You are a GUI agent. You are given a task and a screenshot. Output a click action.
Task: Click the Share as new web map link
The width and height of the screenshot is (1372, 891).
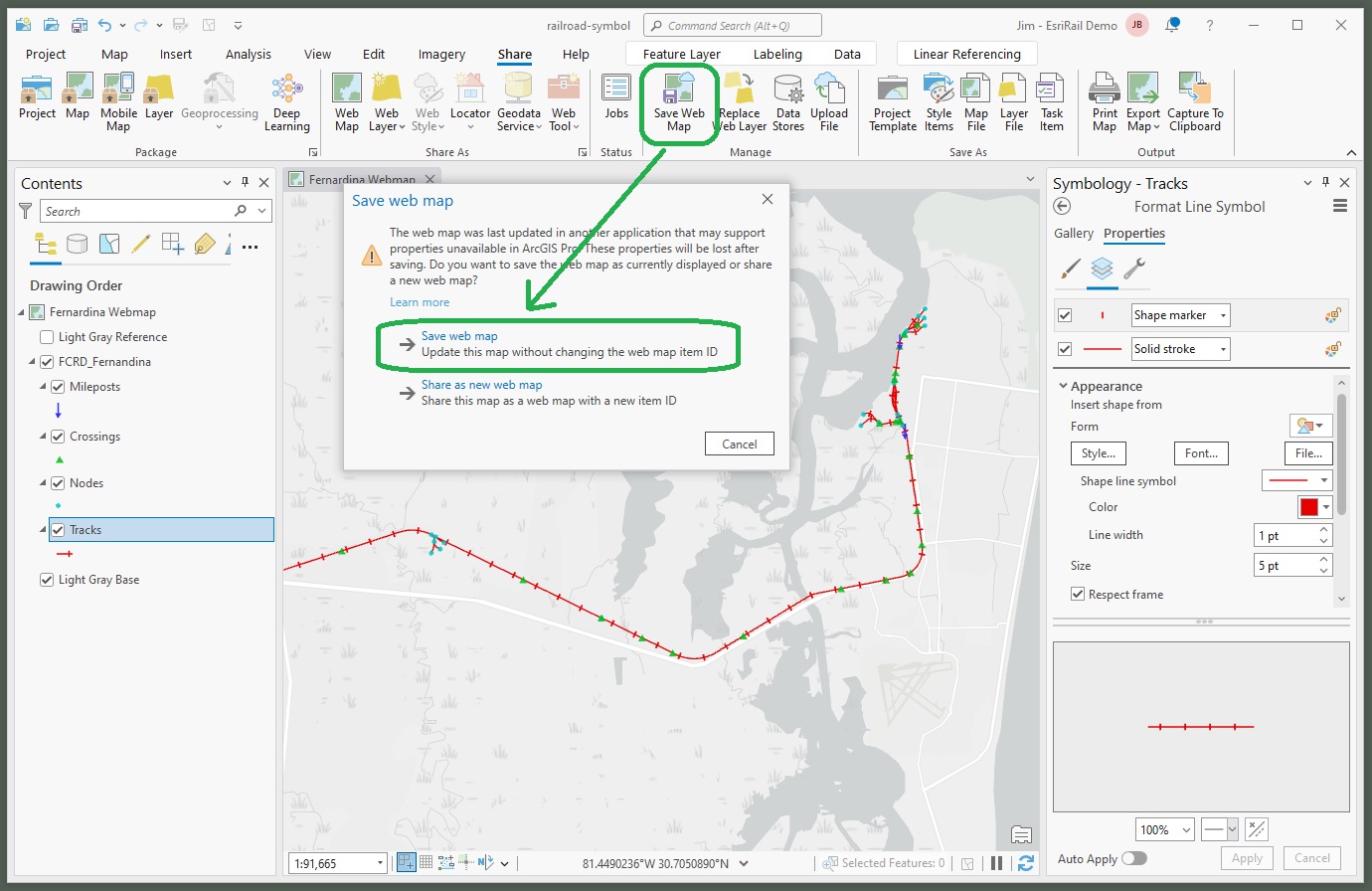tap(482, 384)
